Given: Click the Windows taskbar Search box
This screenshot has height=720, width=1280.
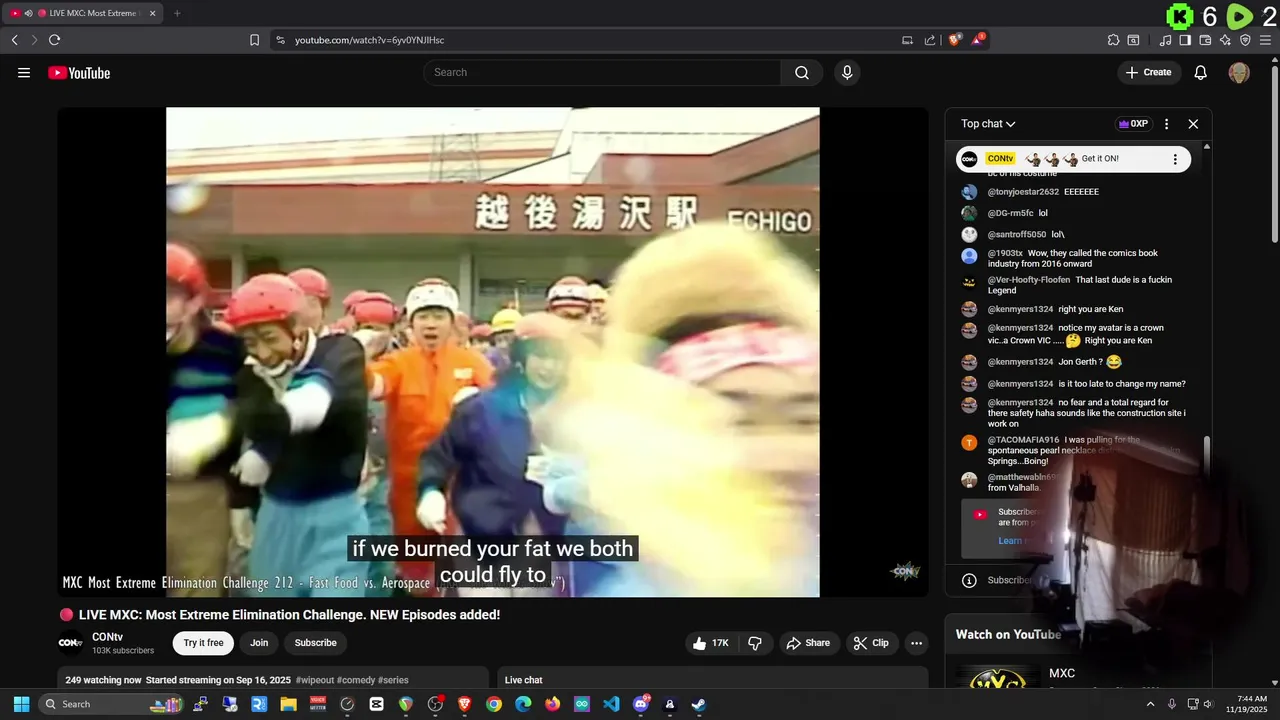Looking at the screenshot, I should pyautogui.click(x=113, y=704).
